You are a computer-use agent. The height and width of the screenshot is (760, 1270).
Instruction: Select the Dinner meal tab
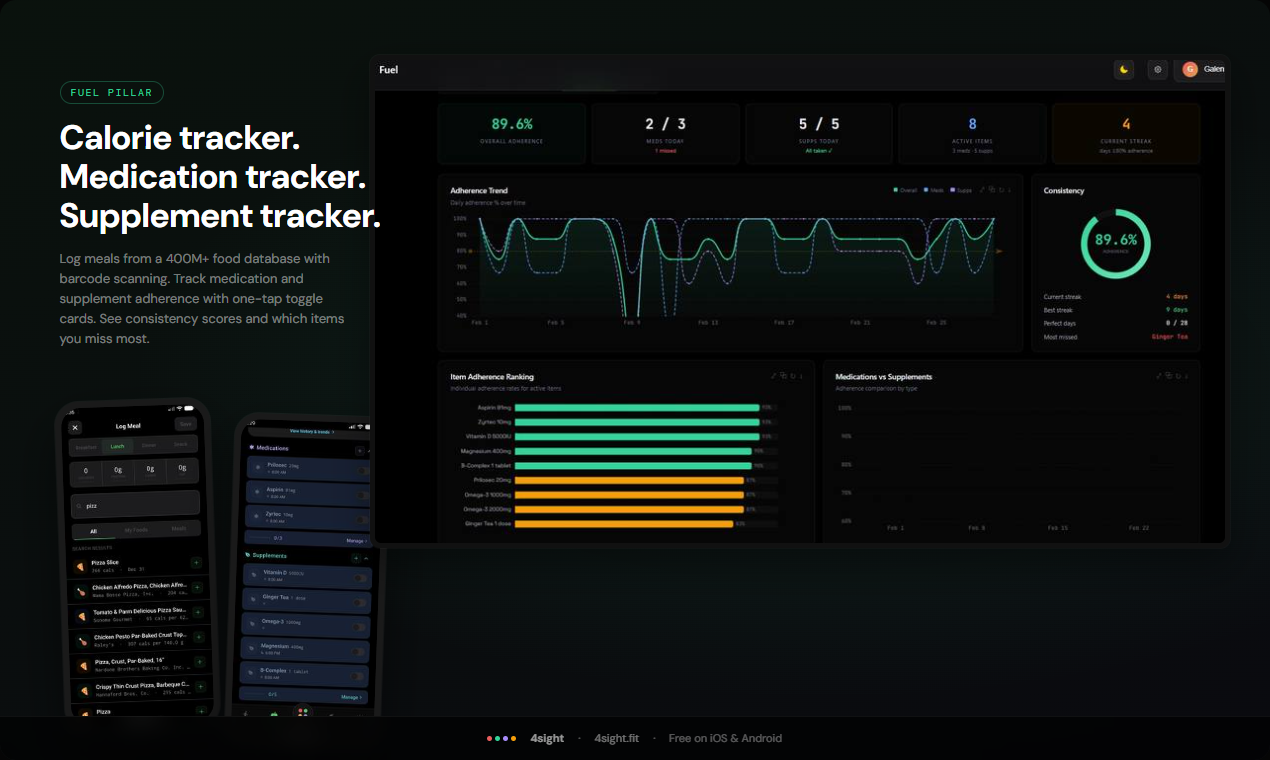coord(149,445)
